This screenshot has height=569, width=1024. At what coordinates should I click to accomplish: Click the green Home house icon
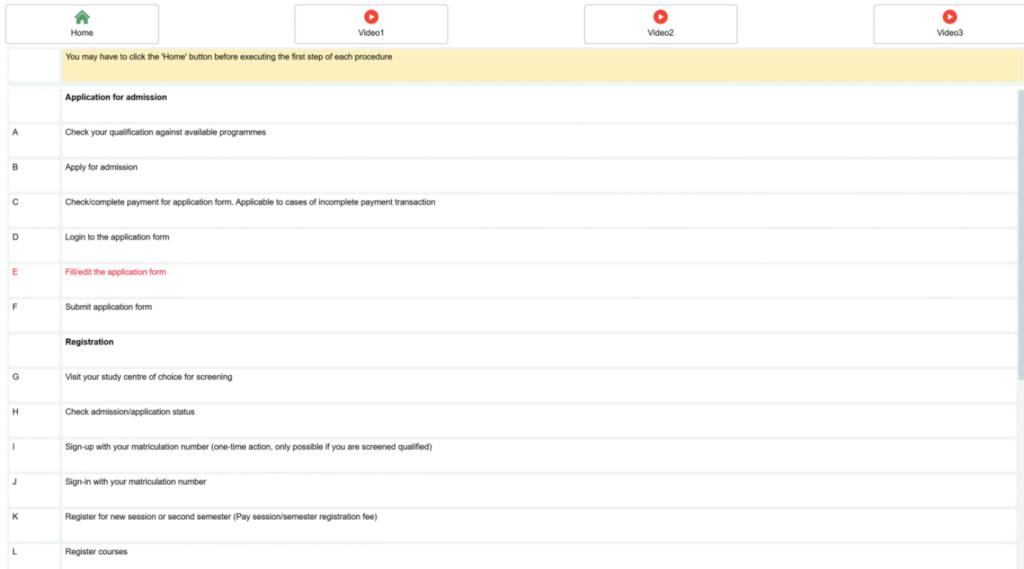click(82, 17)
